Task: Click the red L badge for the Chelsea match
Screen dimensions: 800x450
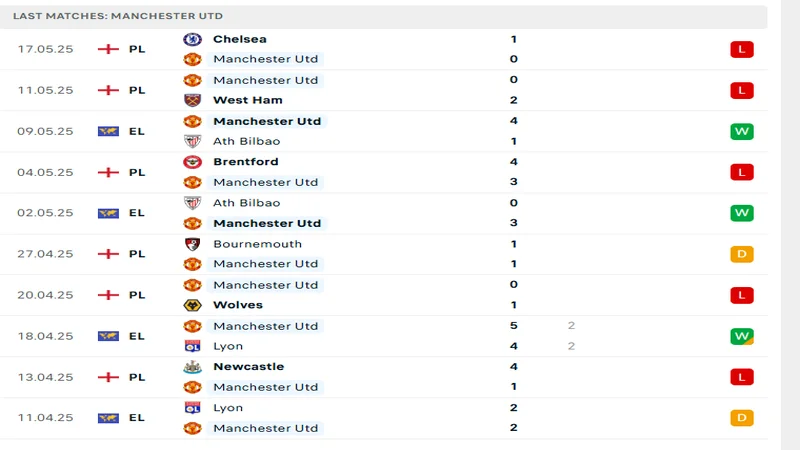Action: pyautogui.click(x=741, y=49)
